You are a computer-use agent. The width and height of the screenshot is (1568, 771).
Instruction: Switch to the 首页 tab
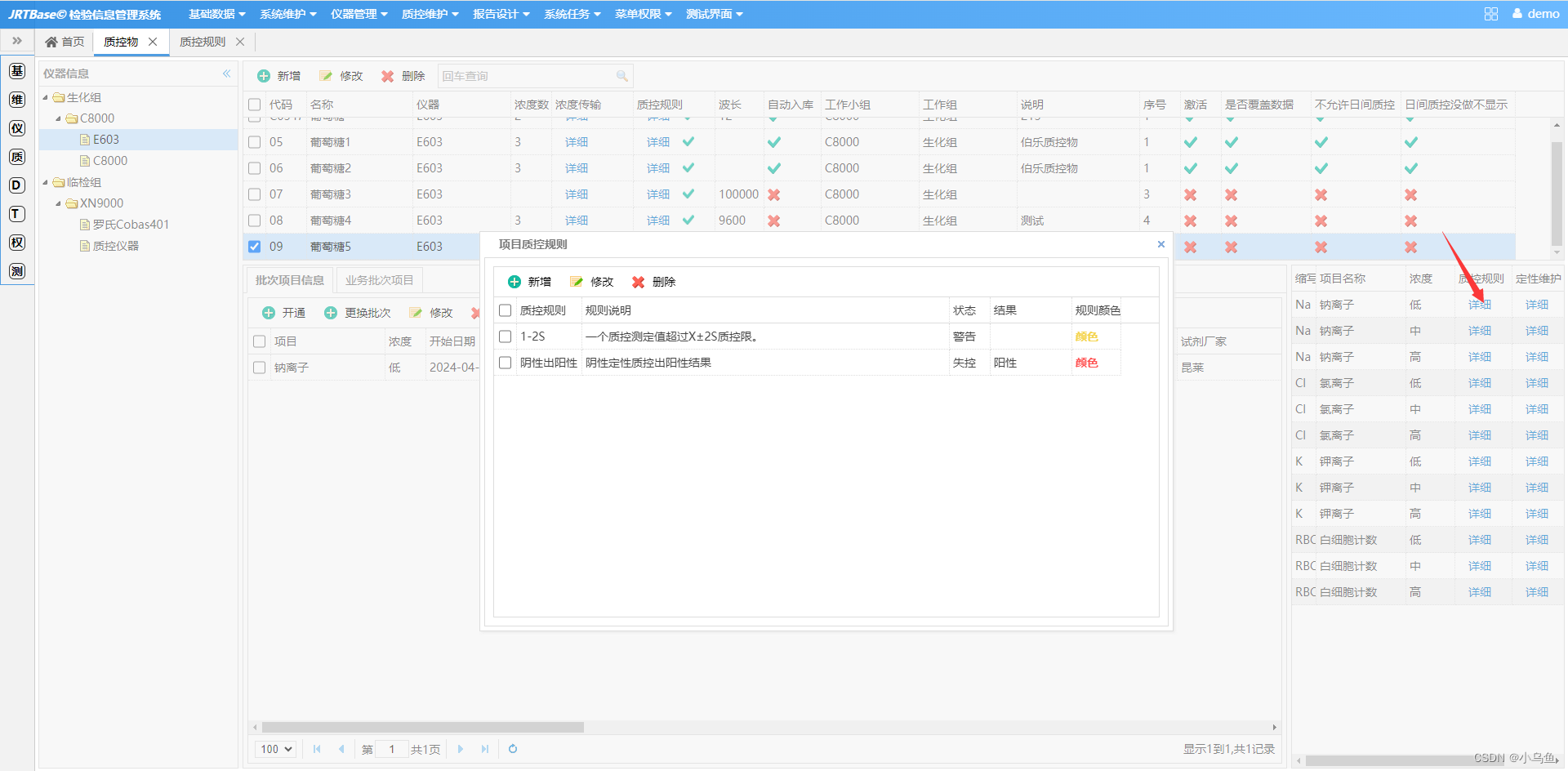coord(65,42)
